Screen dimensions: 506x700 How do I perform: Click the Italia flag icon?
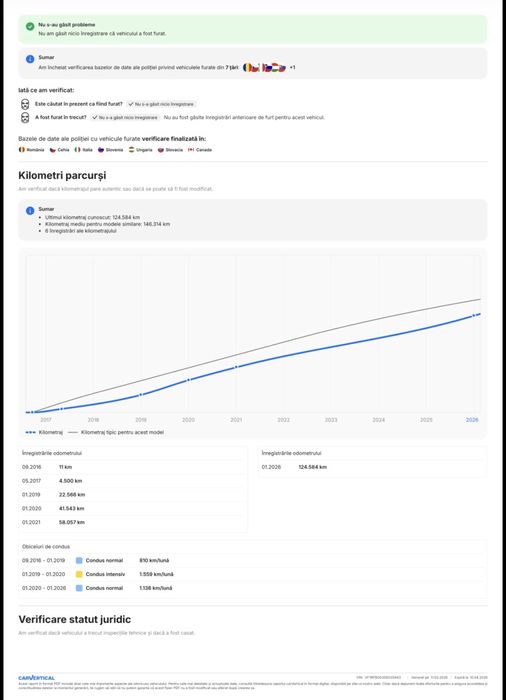[77, 150]
